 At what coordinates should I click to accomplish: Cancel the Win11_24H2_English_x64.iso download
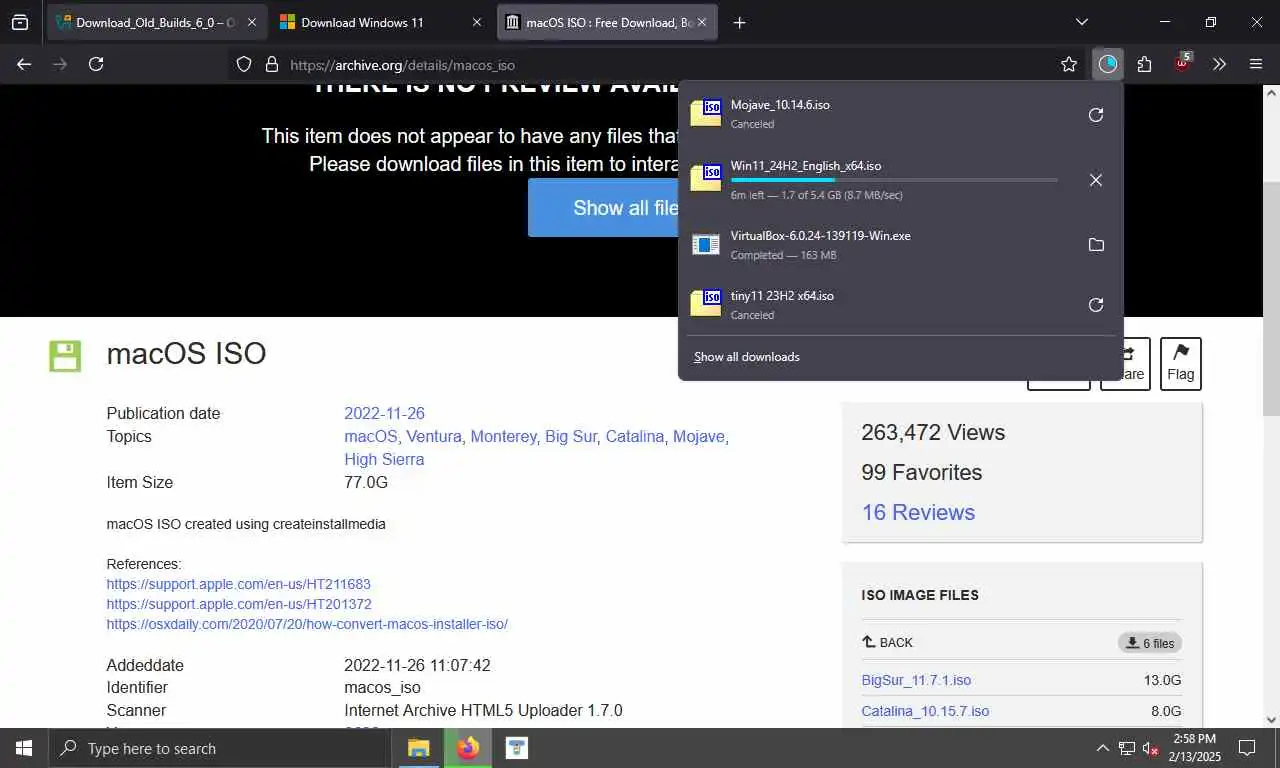coord(1096,180)
